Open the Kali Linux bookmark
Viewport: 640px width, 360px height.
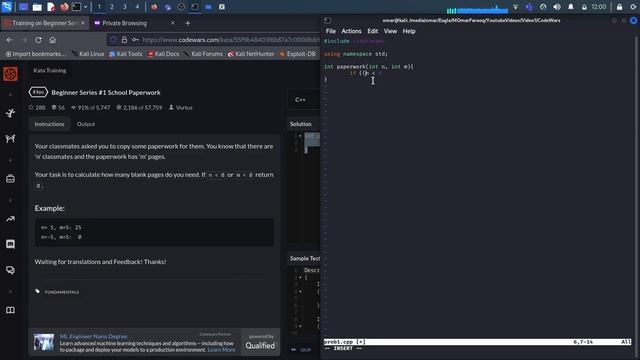click(x=88, y=54)
